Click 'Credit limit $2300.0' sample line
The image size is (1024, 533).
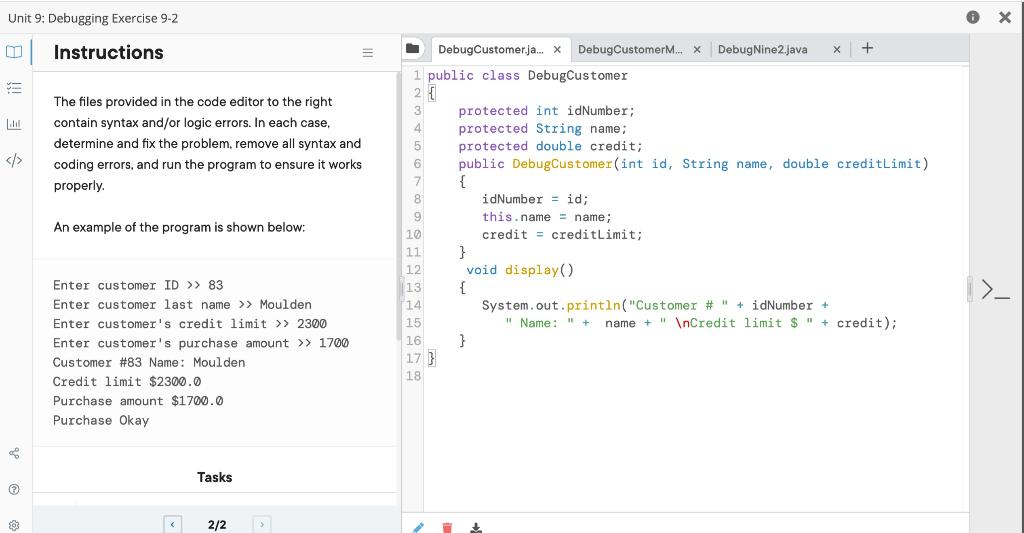click(x=127, y=381)
